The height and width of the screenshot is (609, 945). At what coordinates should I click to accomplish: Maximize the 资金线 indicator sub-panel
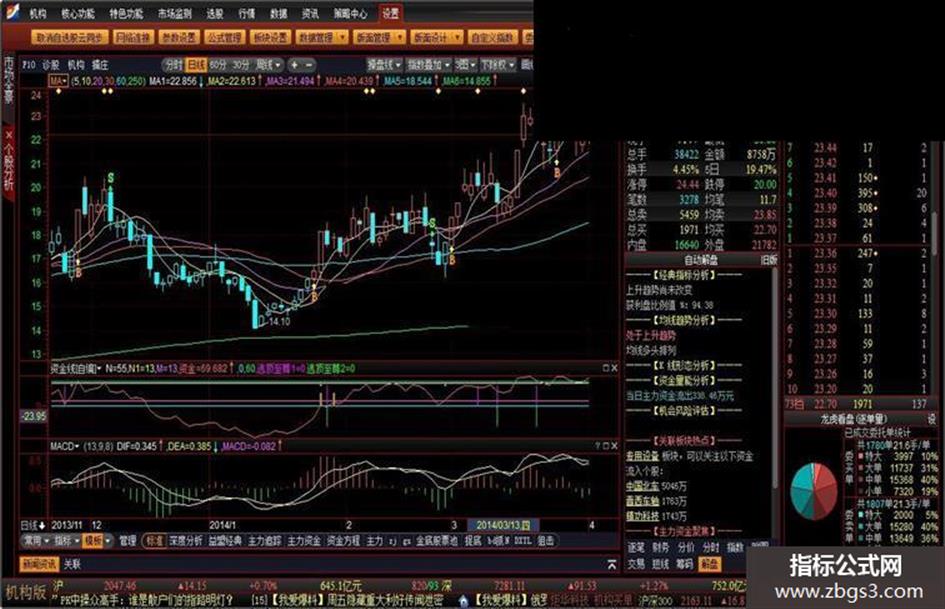click(606, 368)
